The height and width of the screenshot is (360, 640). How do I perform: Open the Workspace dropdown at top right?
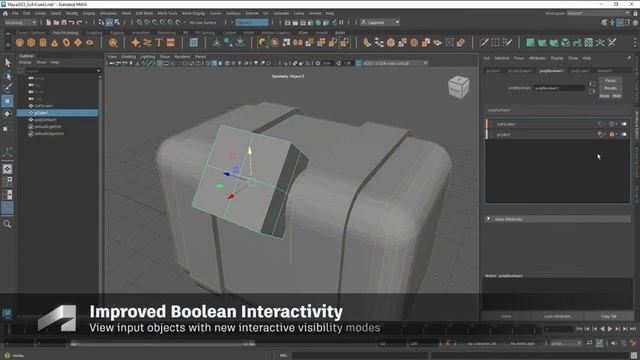coord(598,13)
